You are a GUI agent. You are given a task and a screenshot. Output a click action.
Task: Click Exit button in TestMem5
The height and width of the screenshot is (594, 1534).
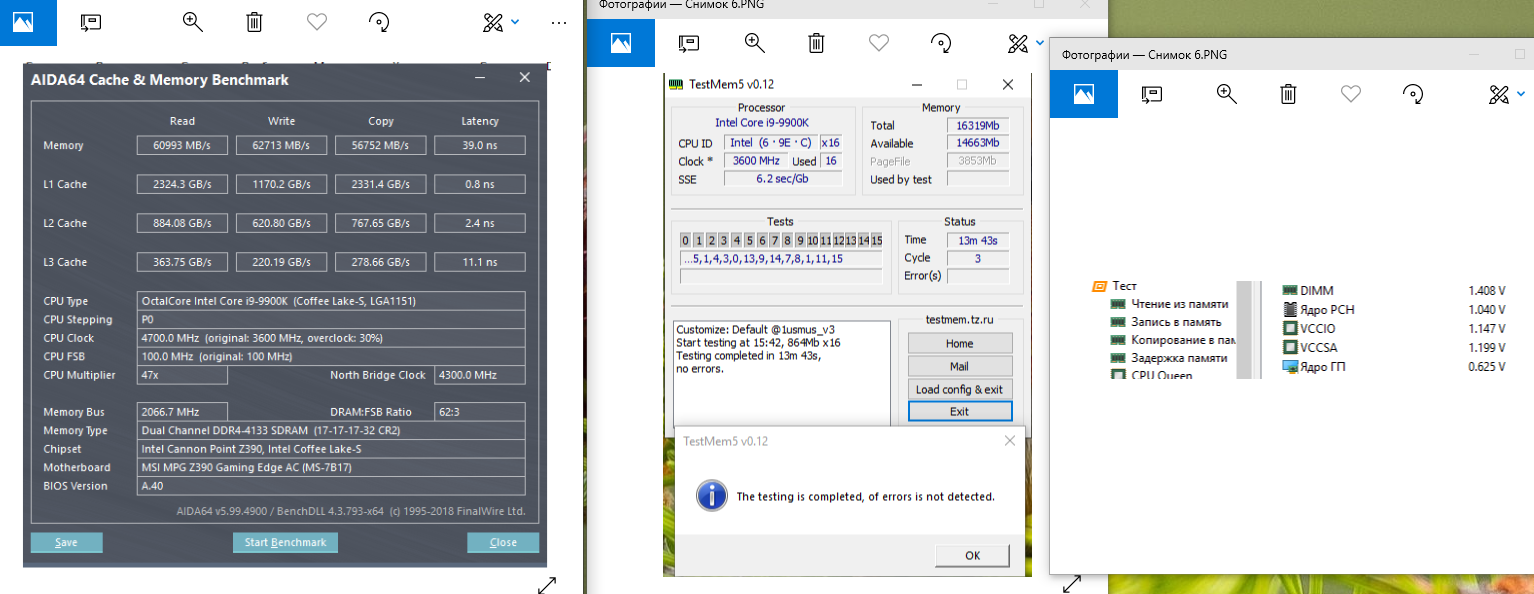point(960,411)
